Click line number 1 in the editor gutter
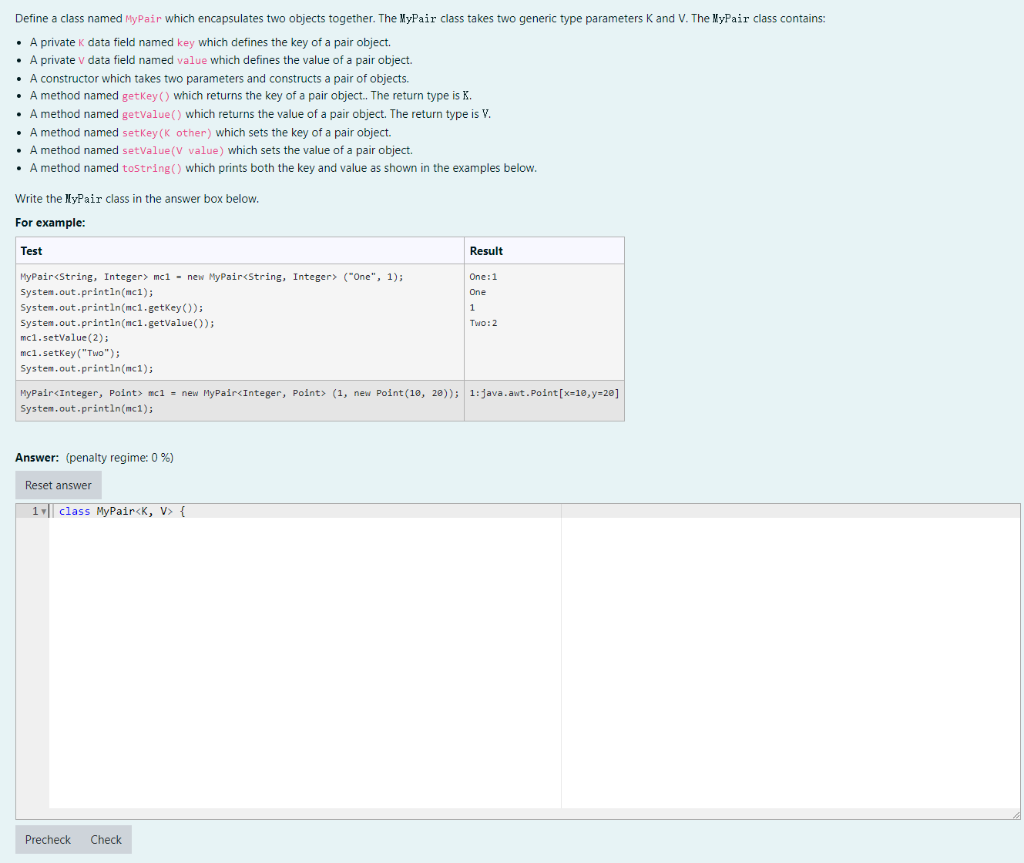The height and width of the screenshot is (863, 1024). tap(33, 510)
